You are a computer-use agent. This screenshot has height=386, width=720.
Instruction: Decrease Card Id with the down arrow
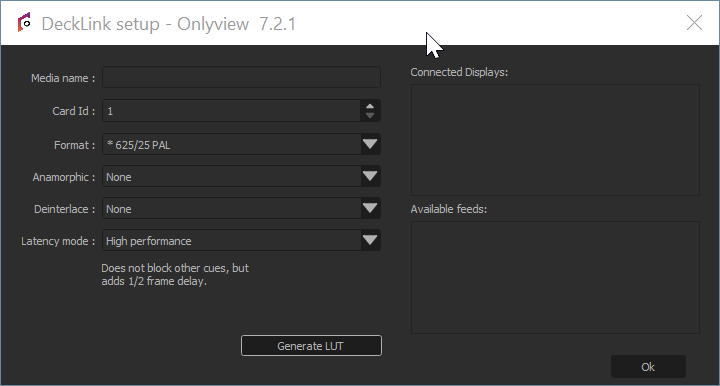(370, 116)
